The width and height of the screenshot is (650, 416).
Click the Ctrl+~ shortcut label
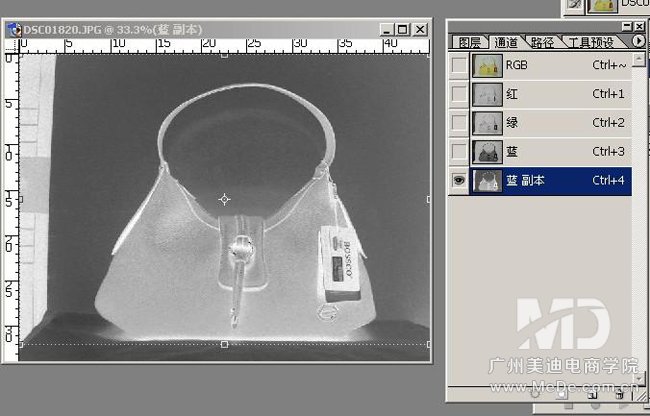(609, 65)
